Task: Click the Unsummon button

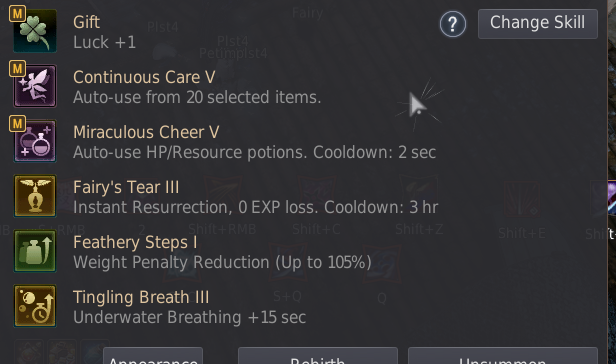Action: pos(502,356)
